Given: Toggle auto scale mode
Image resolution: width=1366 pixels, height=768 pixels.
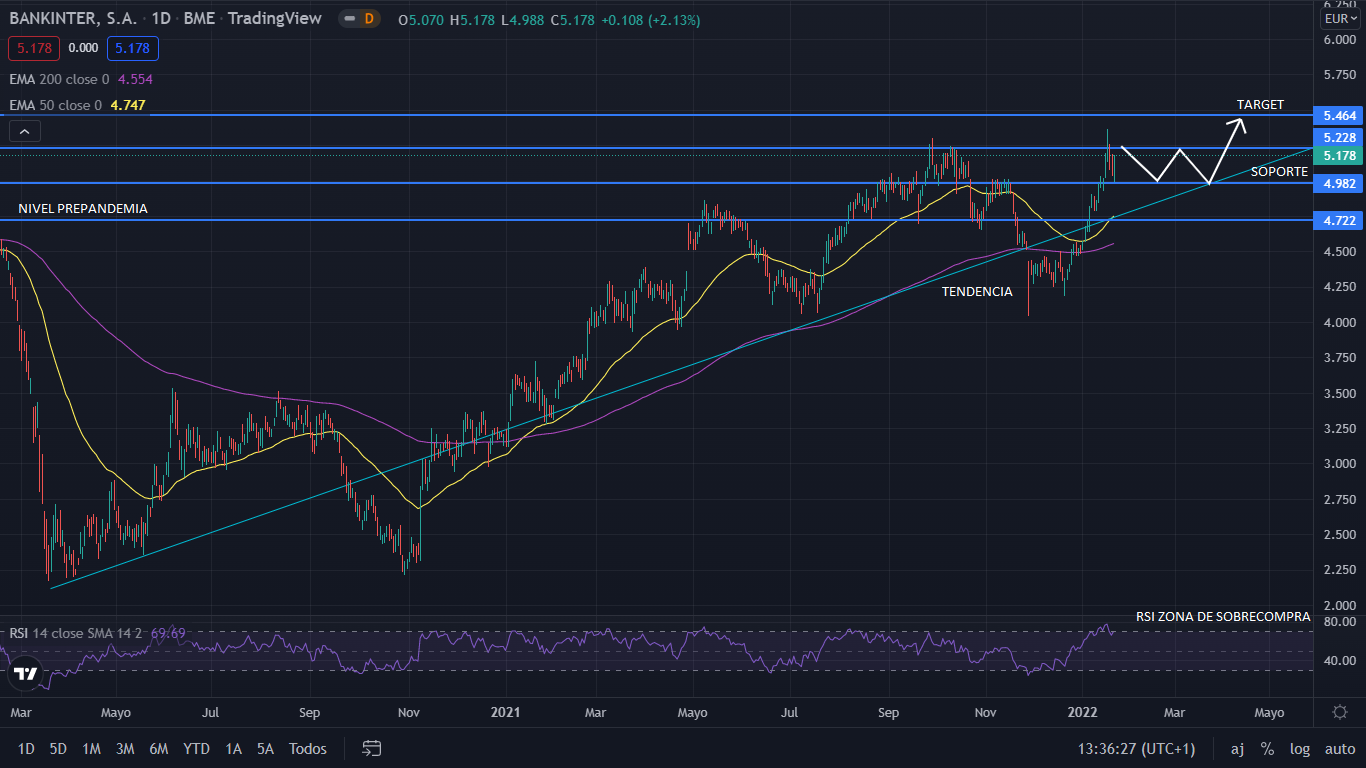Looking at the screenshot, I should 1340,748.
